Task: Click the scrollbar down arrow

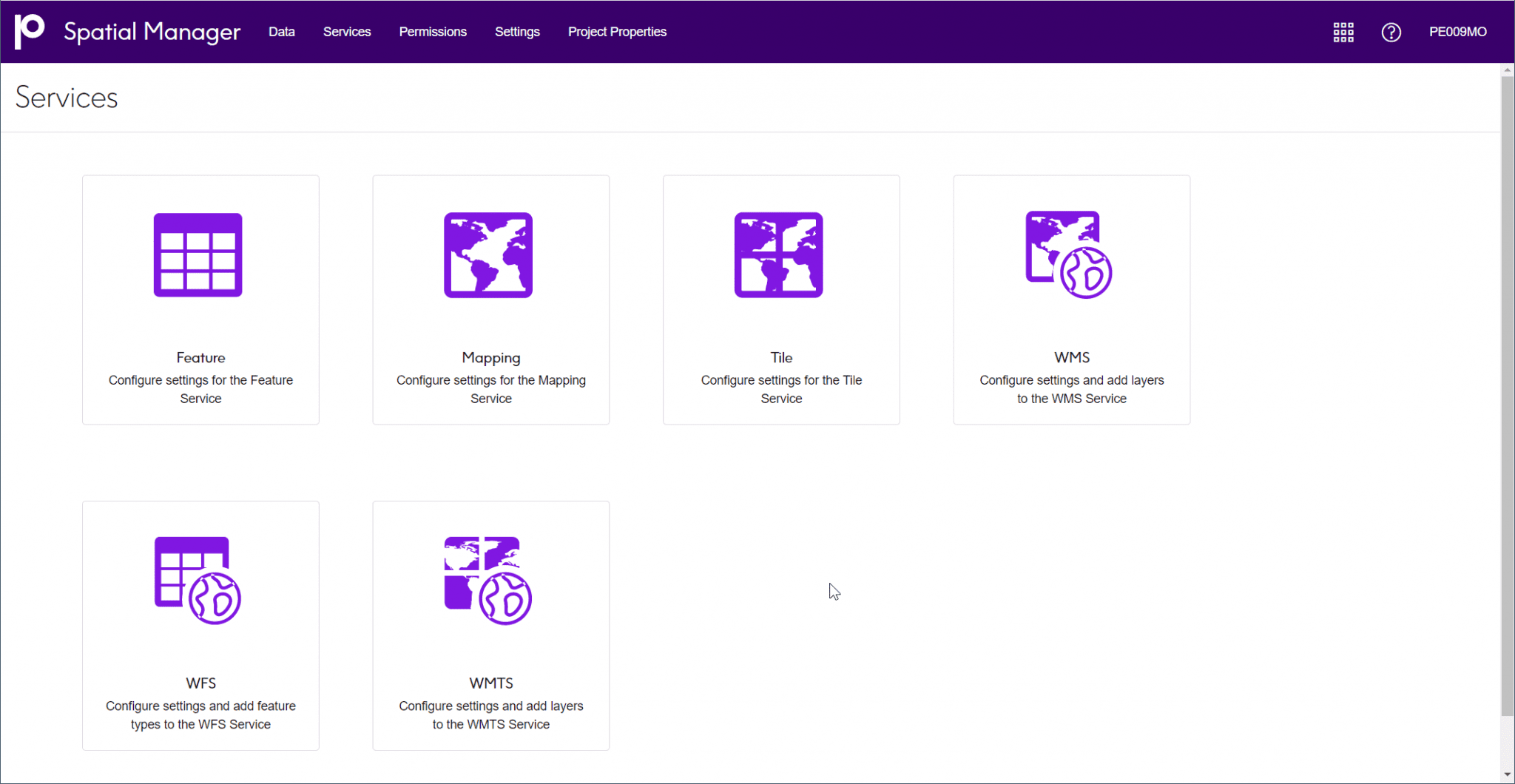Action: 1507,775
